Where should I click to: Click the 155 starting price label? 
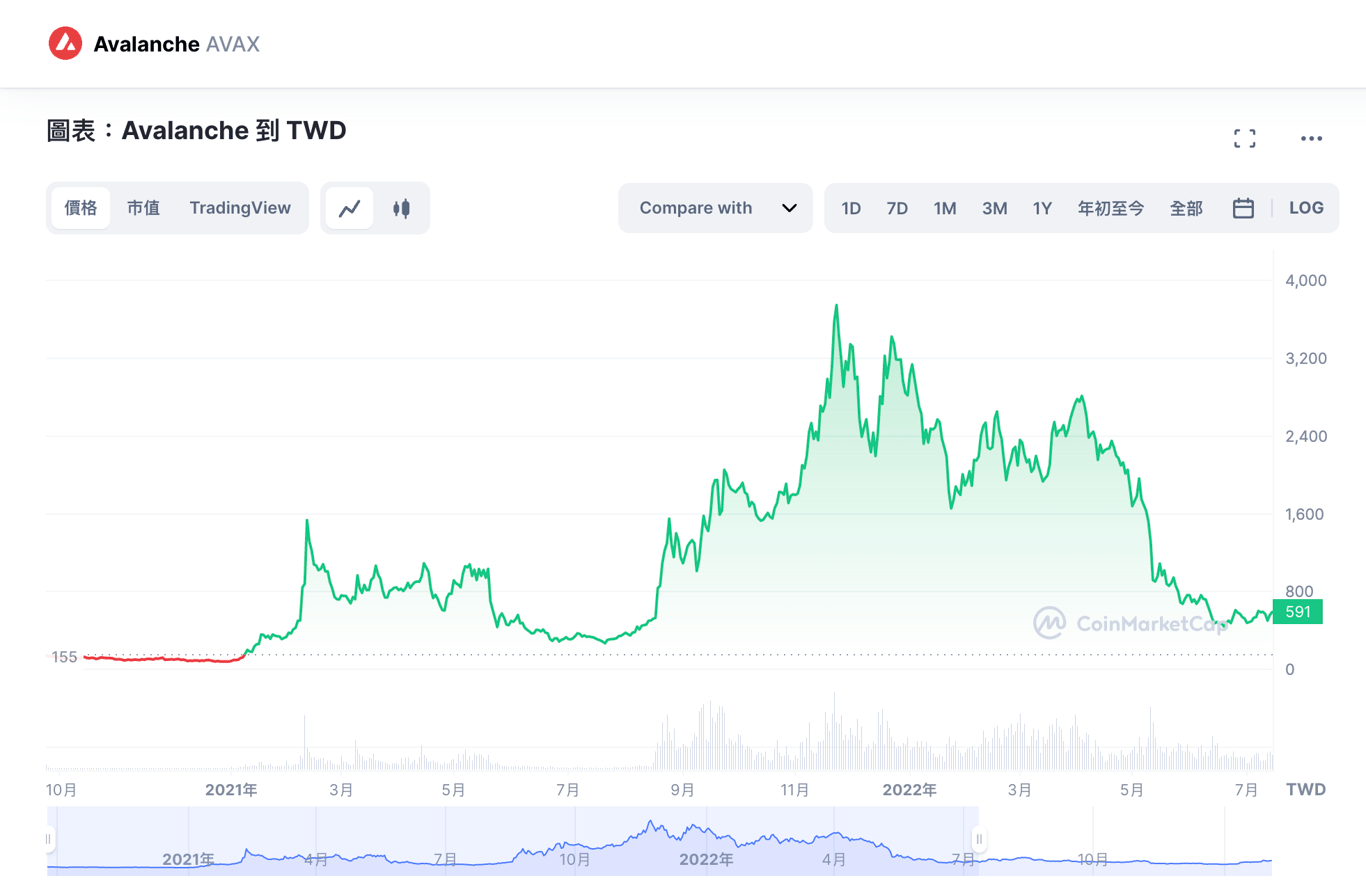click(x=64, y=657)
